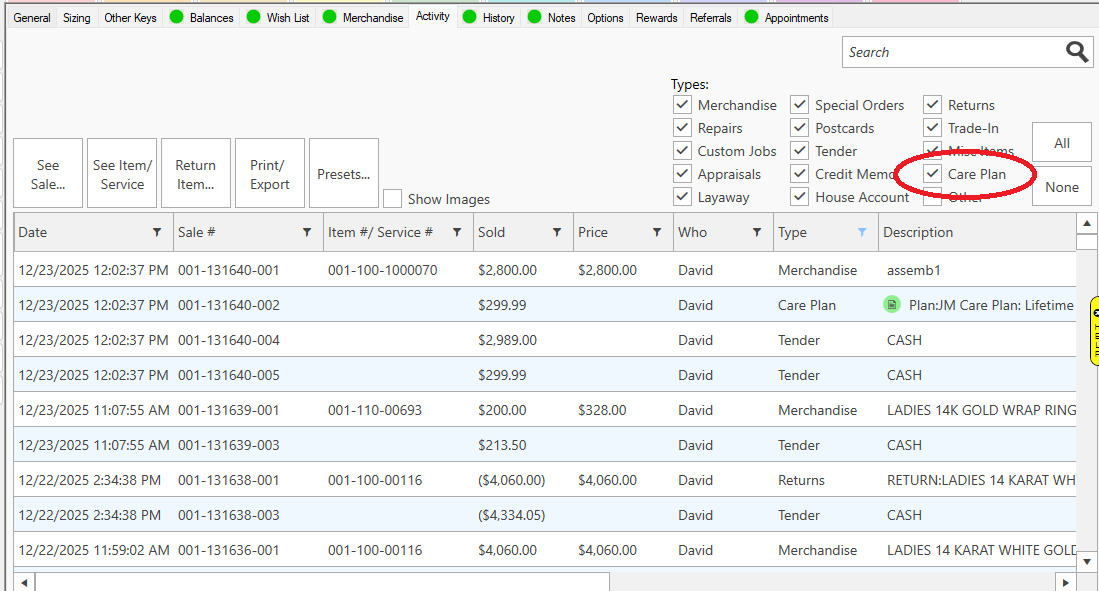Image resolution: width=1099 pixels, height=591 pixels.
Task: Click the horizontal scrollbar under the grid
Action: point(320,581)
